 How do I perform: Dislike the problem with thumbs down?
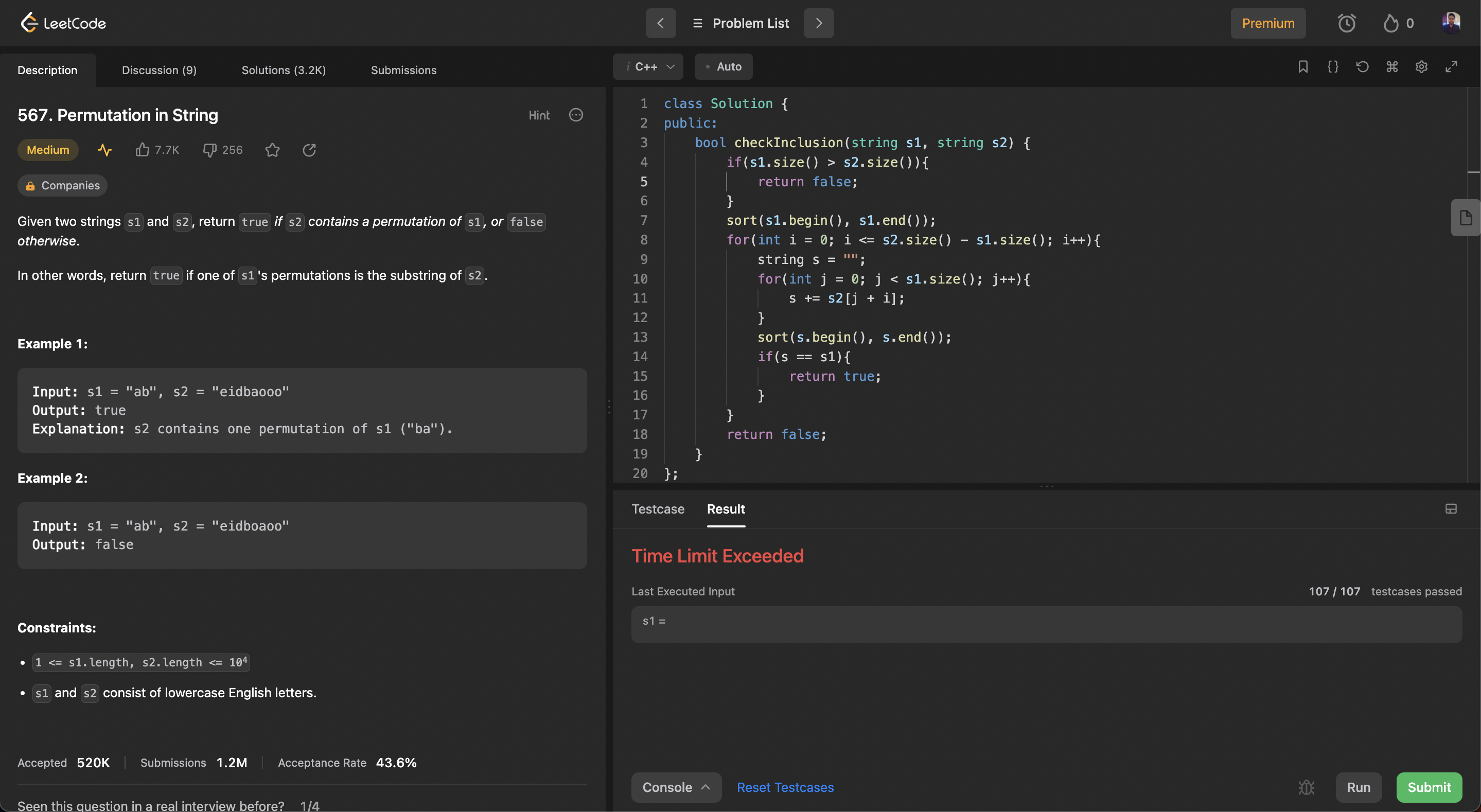(209, 150)
